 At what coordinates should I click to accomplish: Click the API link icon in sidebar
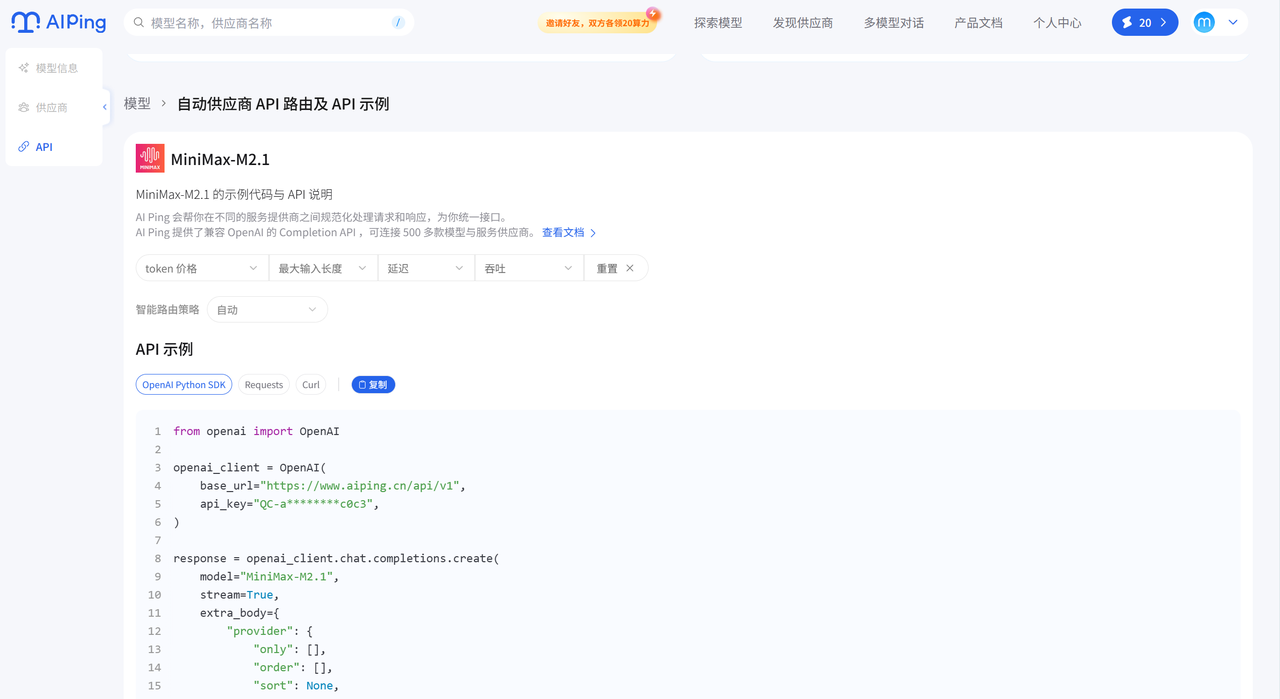pos(24,147)
